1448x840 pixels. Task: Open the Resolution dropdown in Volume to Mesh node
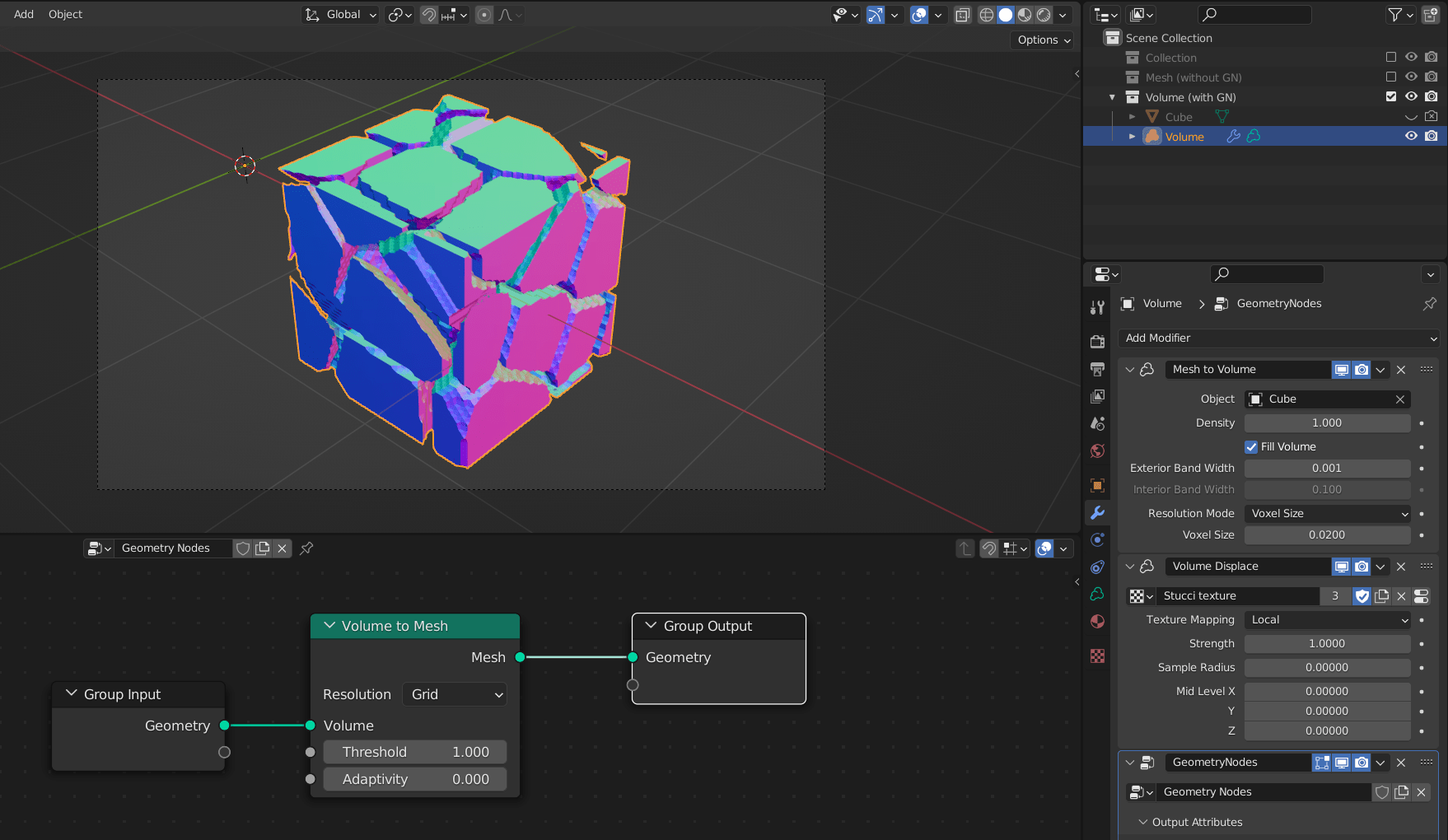pos(454,693)
